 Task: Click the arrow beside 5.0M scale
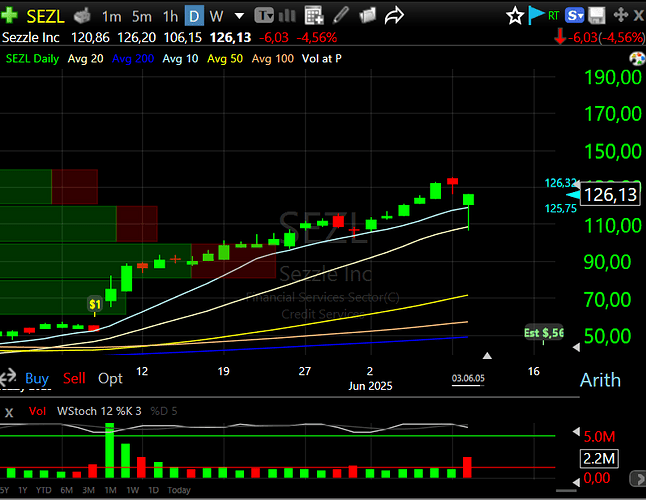[x=576, y=432]
